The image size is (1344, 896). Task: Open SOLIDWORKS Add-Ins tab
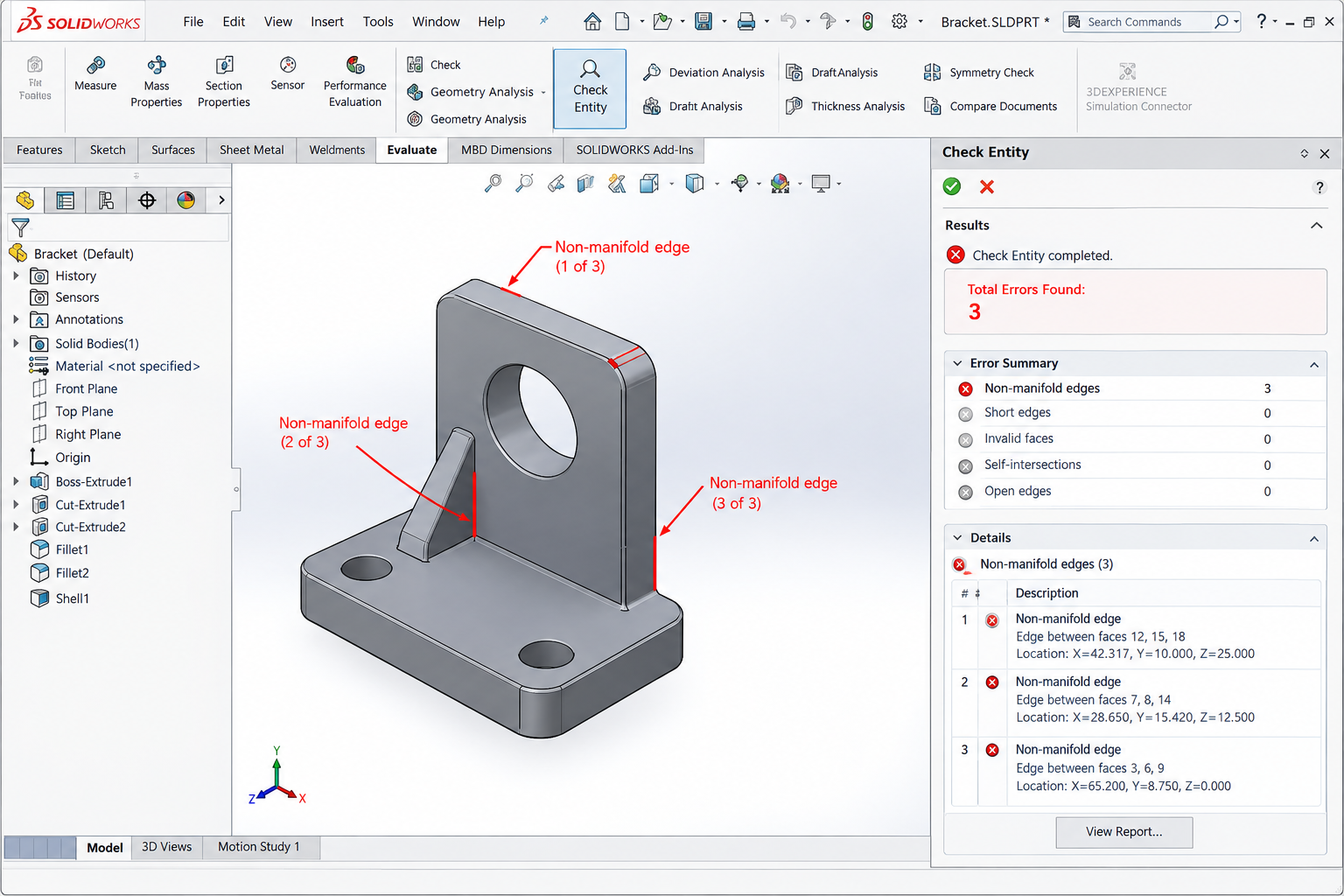coord(634,150)
